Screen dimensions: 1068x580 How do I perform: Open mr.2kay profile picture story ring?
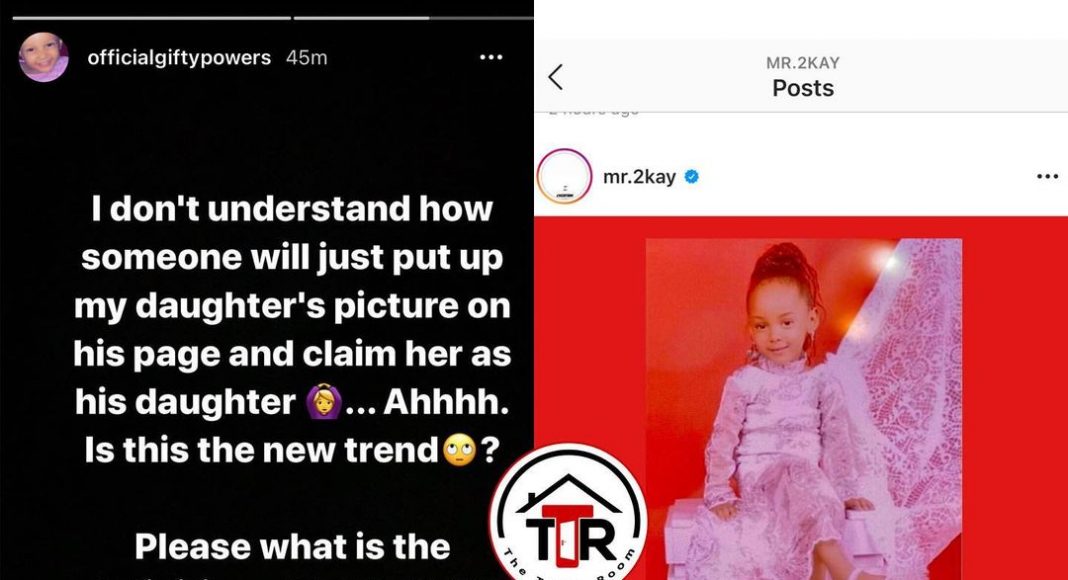click(x=565, y=176)
